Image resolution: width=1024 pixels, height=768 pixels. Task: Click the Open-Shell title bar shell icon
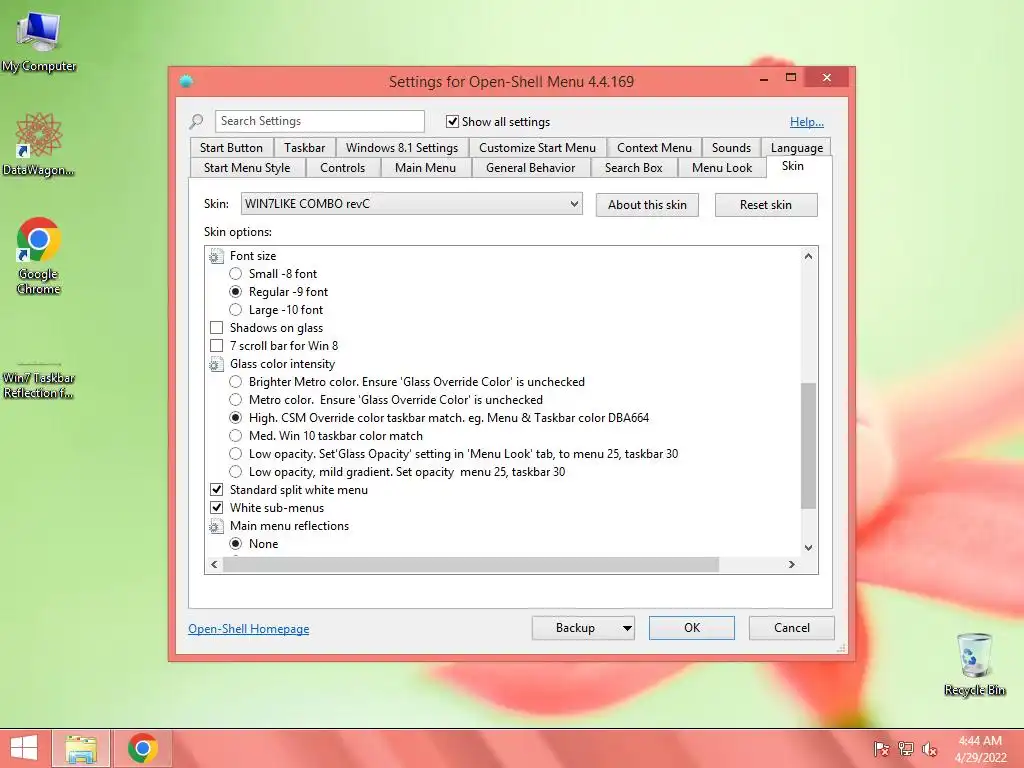pos(187,81)
